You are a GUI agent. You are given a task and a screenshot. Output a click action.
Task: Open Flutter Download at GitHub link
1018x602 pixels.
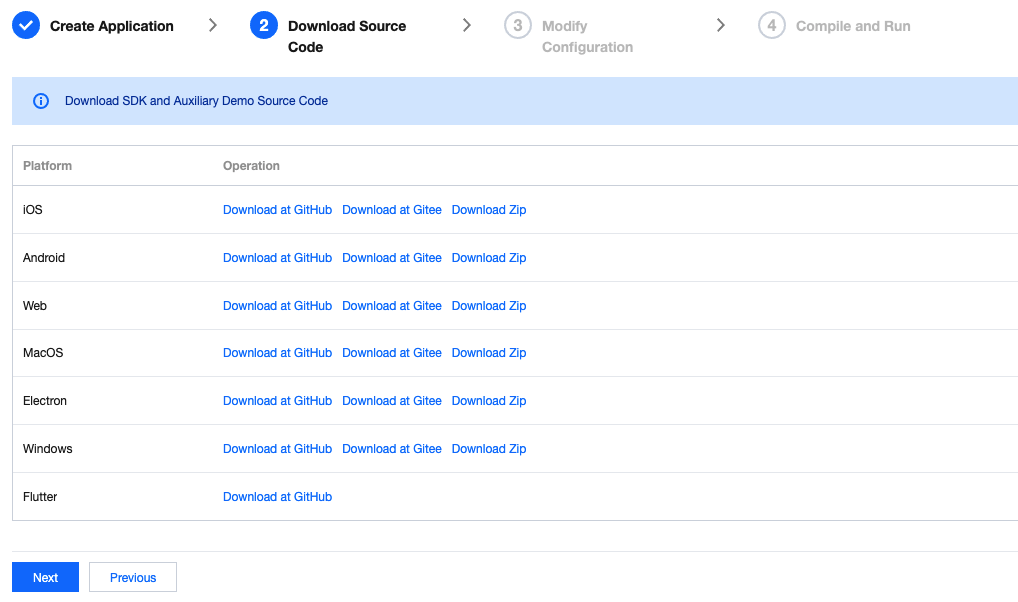point(277,497)
